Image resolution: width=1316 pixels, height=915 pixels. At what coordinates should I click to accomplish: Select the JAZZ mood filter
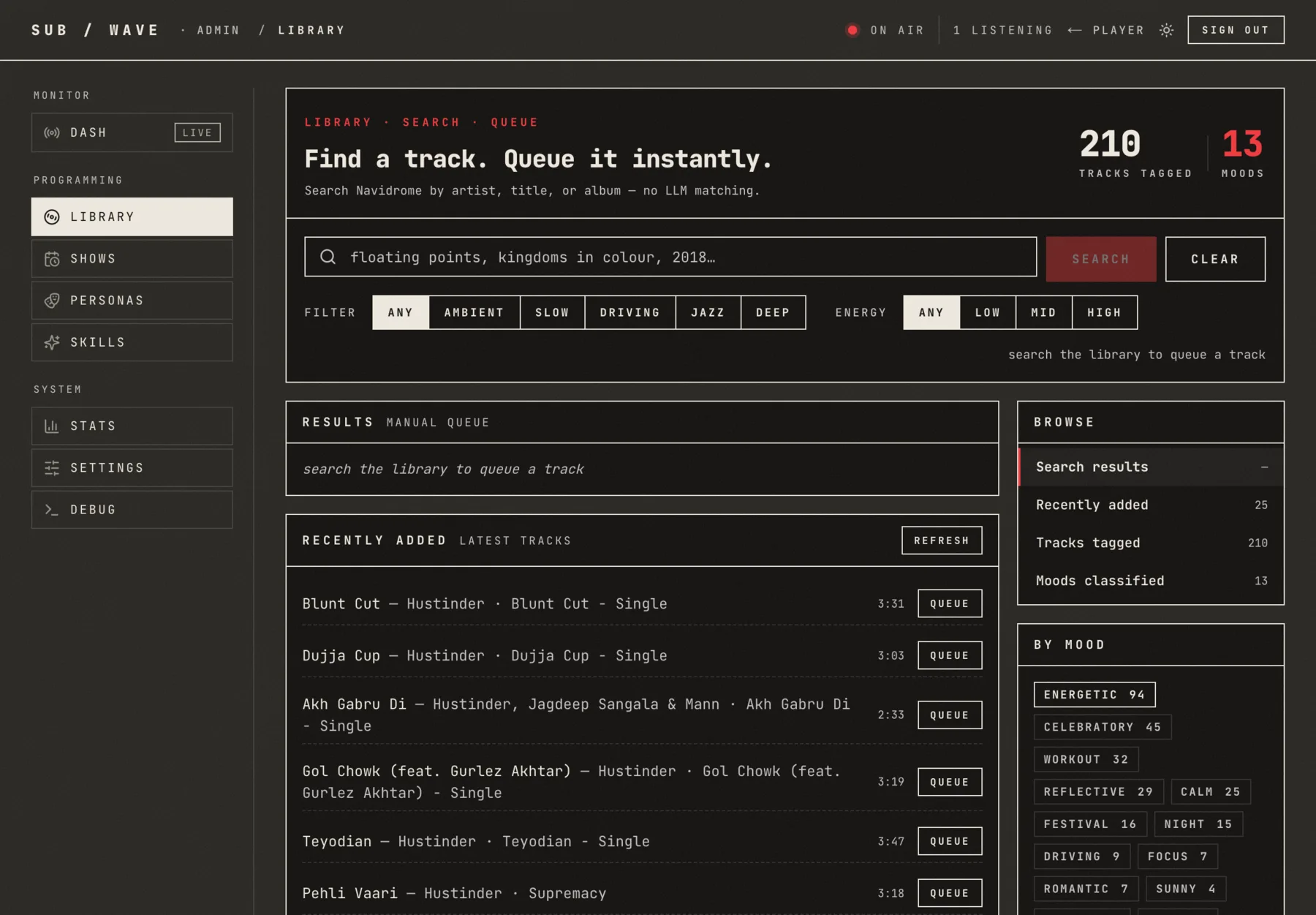click(x=708, y=312)
